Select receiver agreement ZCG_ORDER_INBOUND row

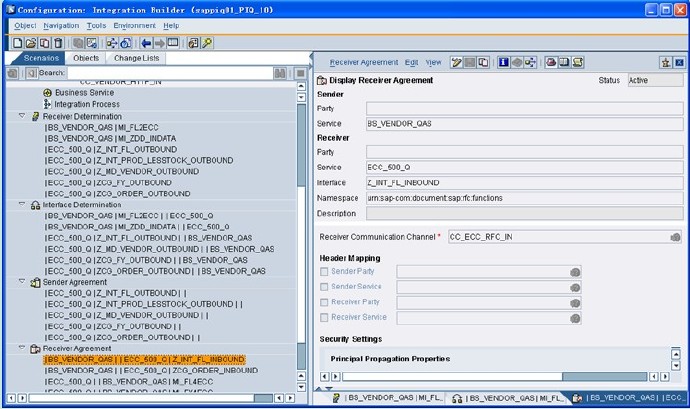pos(151,370)
